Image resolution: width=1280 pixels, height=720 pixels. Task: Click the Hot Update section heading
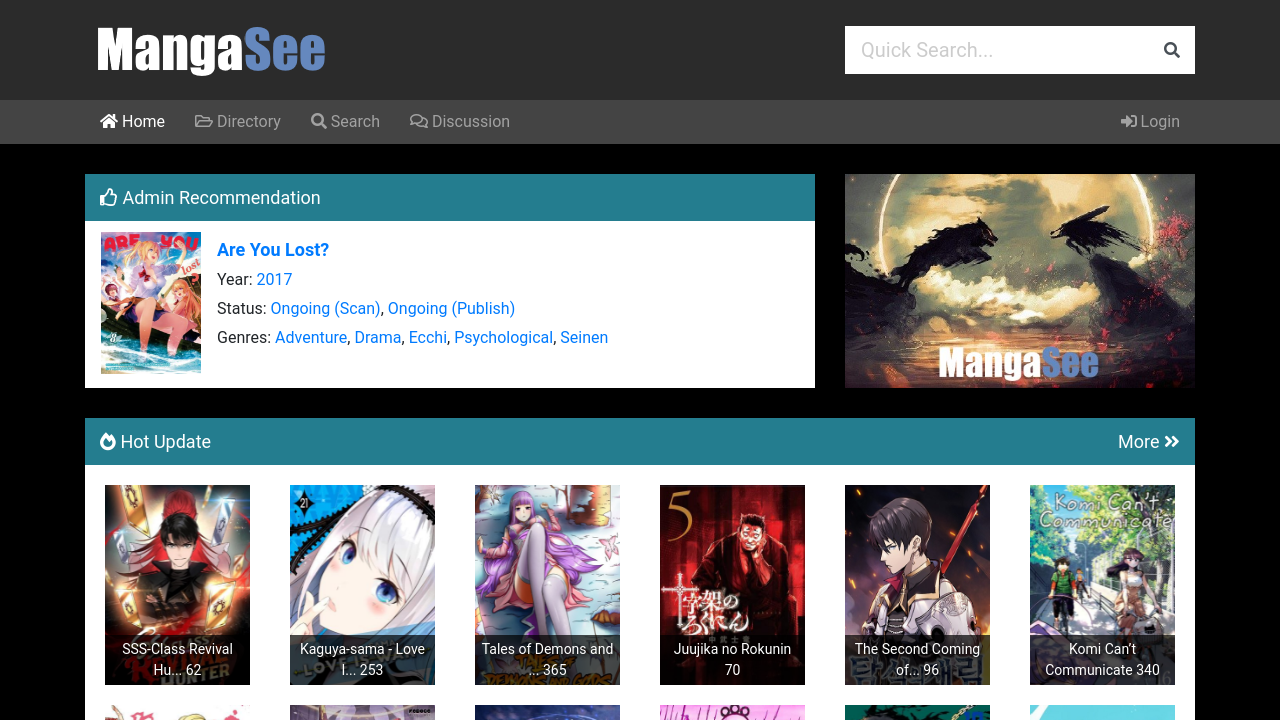[155, 442]
